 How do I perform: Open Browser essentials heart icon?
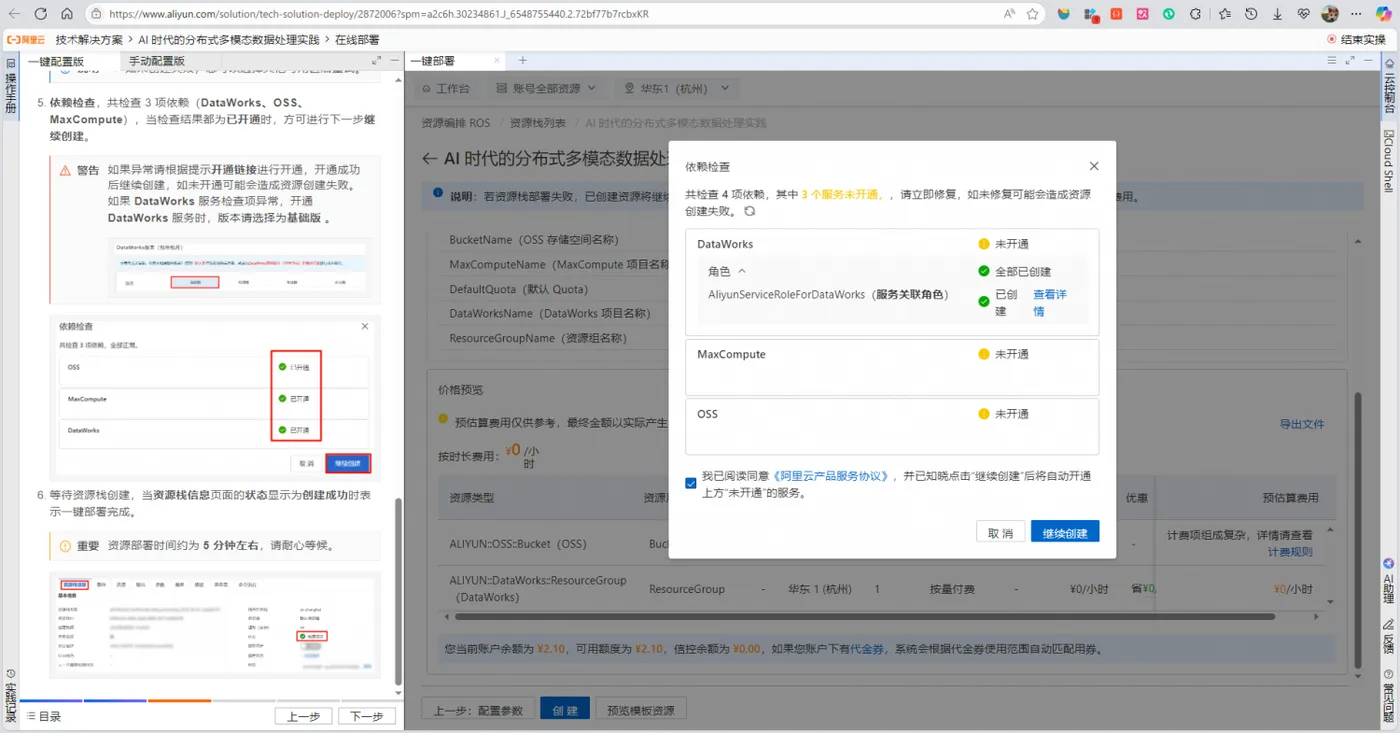tap(1304, 14)
